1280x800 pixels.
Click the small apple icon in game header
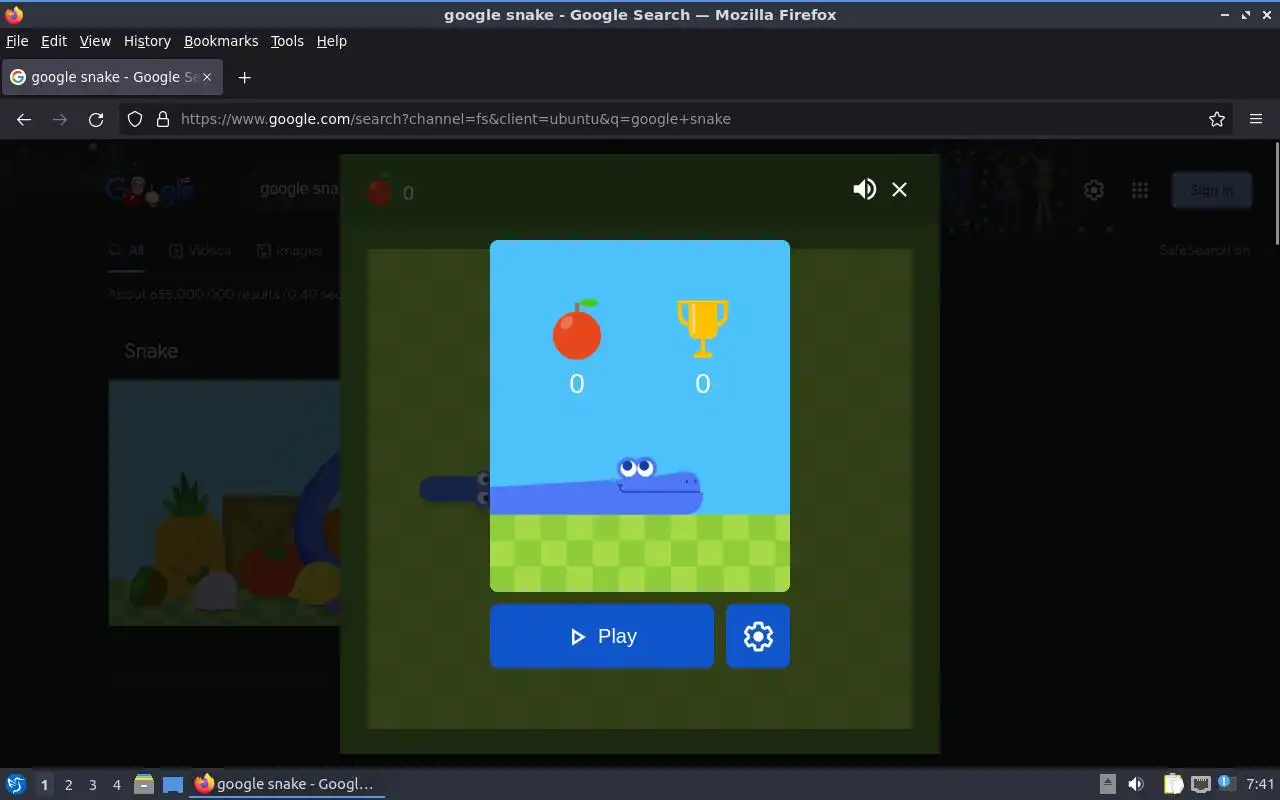(379, 191)
